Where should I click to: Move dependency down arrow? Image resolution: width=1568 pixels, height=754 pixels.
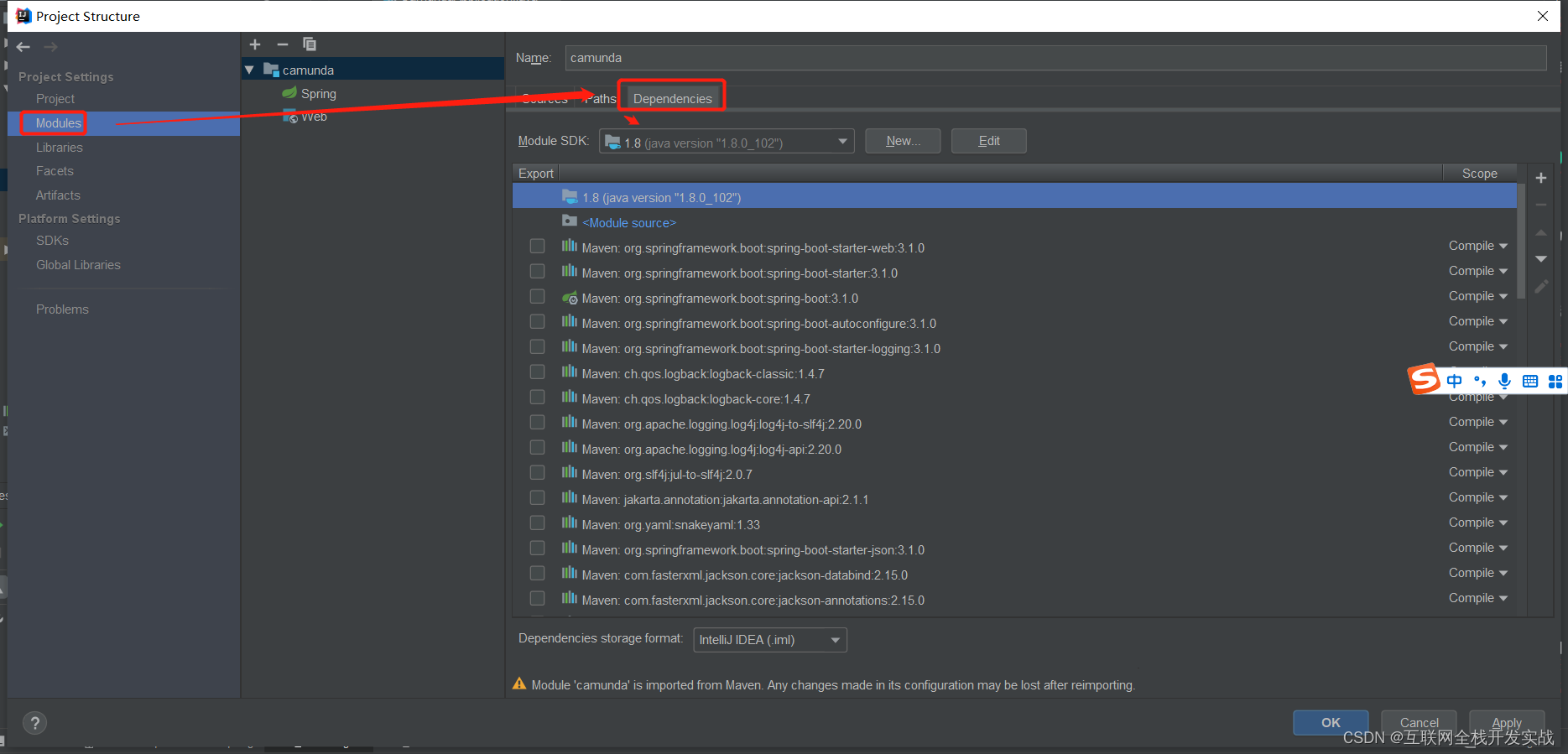(x=1541, y=259)
